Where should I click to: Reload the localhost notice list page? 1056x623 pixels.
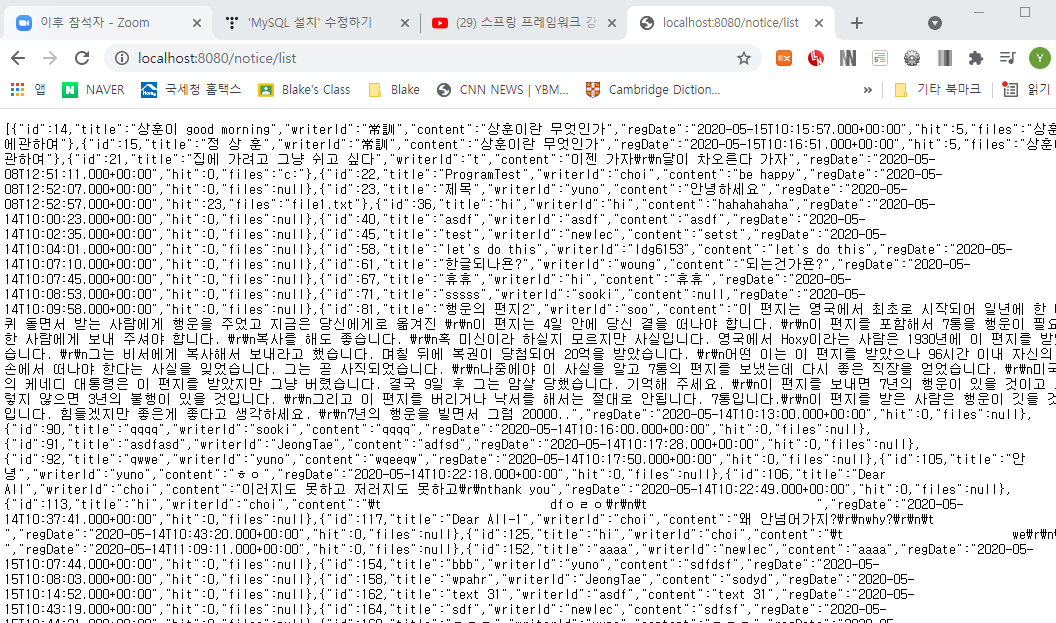[82, 58]
